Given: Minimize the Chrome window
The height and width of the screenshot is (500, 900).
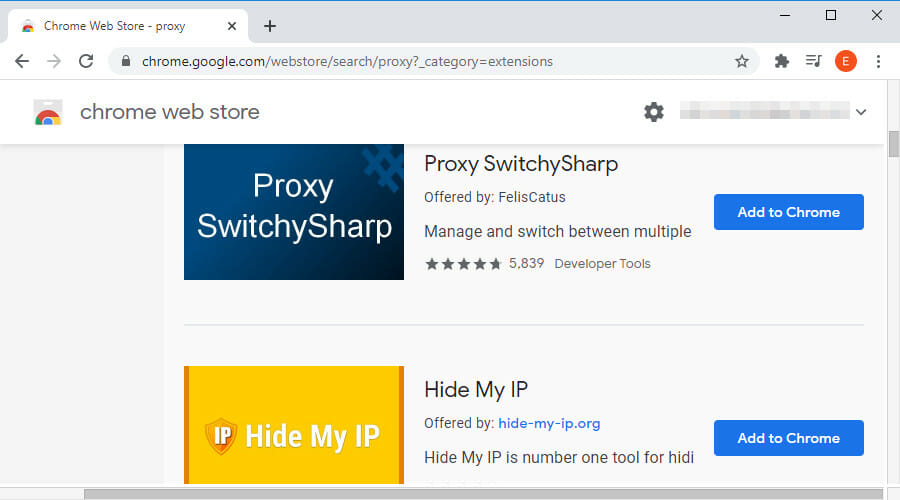Looking at the screenshot, I should [x=785, y=15].
